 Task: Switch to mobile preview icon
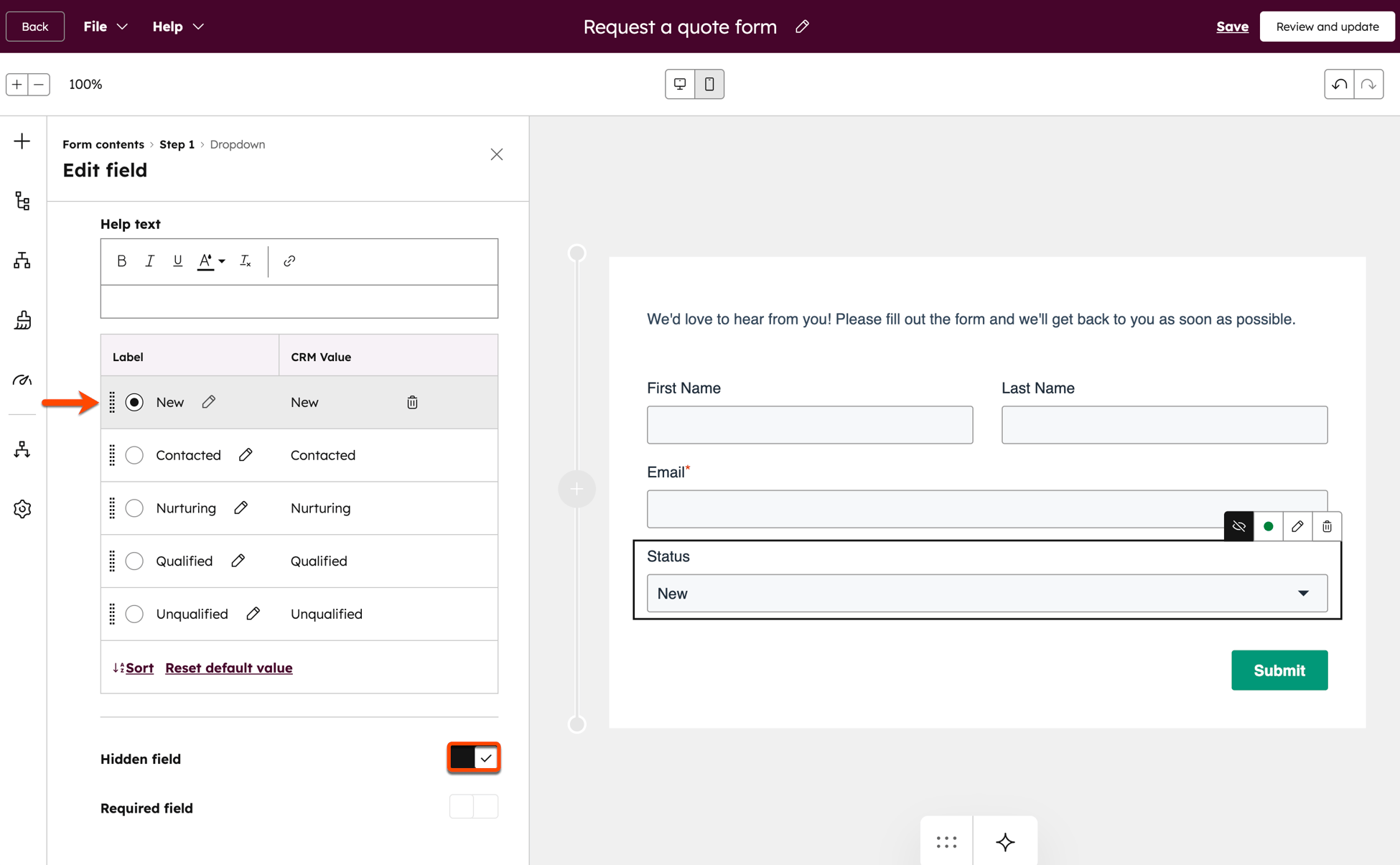pyautogui.click(x=709, y=84)
